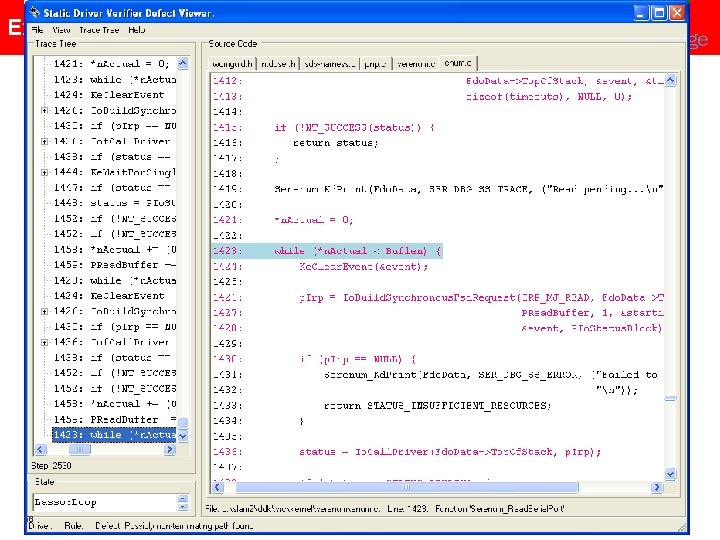Select trace row 1448 status = pIoSt
The width and height of the screenshot is (720, 540).
click(x=114, y=203)
